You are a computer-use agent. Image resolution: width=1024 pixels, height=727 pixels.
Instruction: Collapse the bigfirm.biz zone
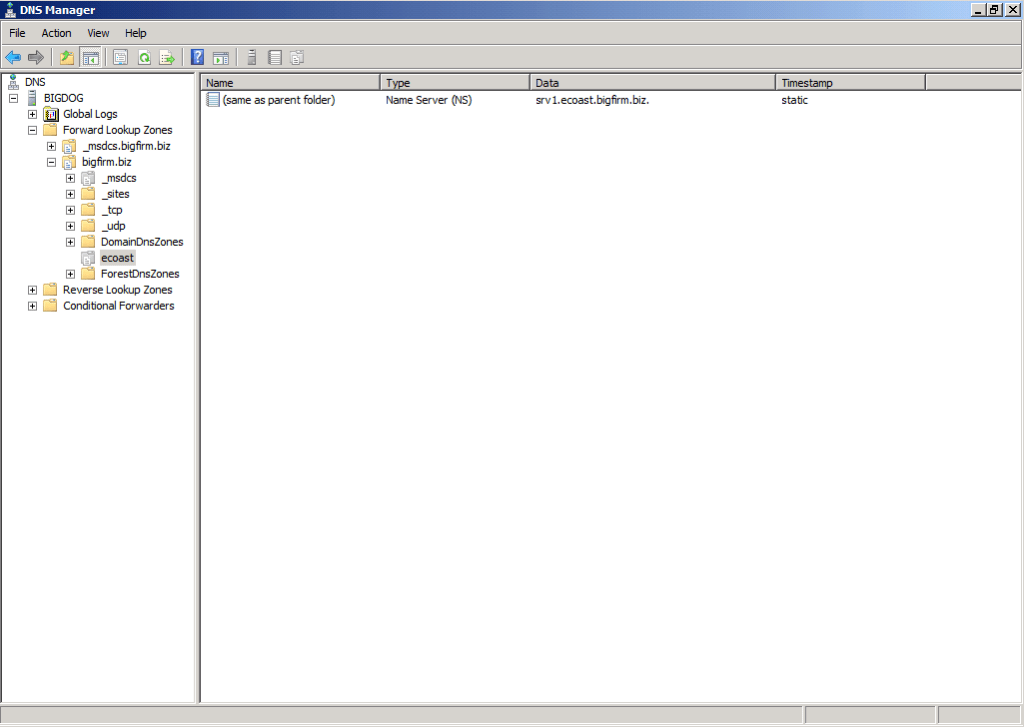(x=51, y=162)
